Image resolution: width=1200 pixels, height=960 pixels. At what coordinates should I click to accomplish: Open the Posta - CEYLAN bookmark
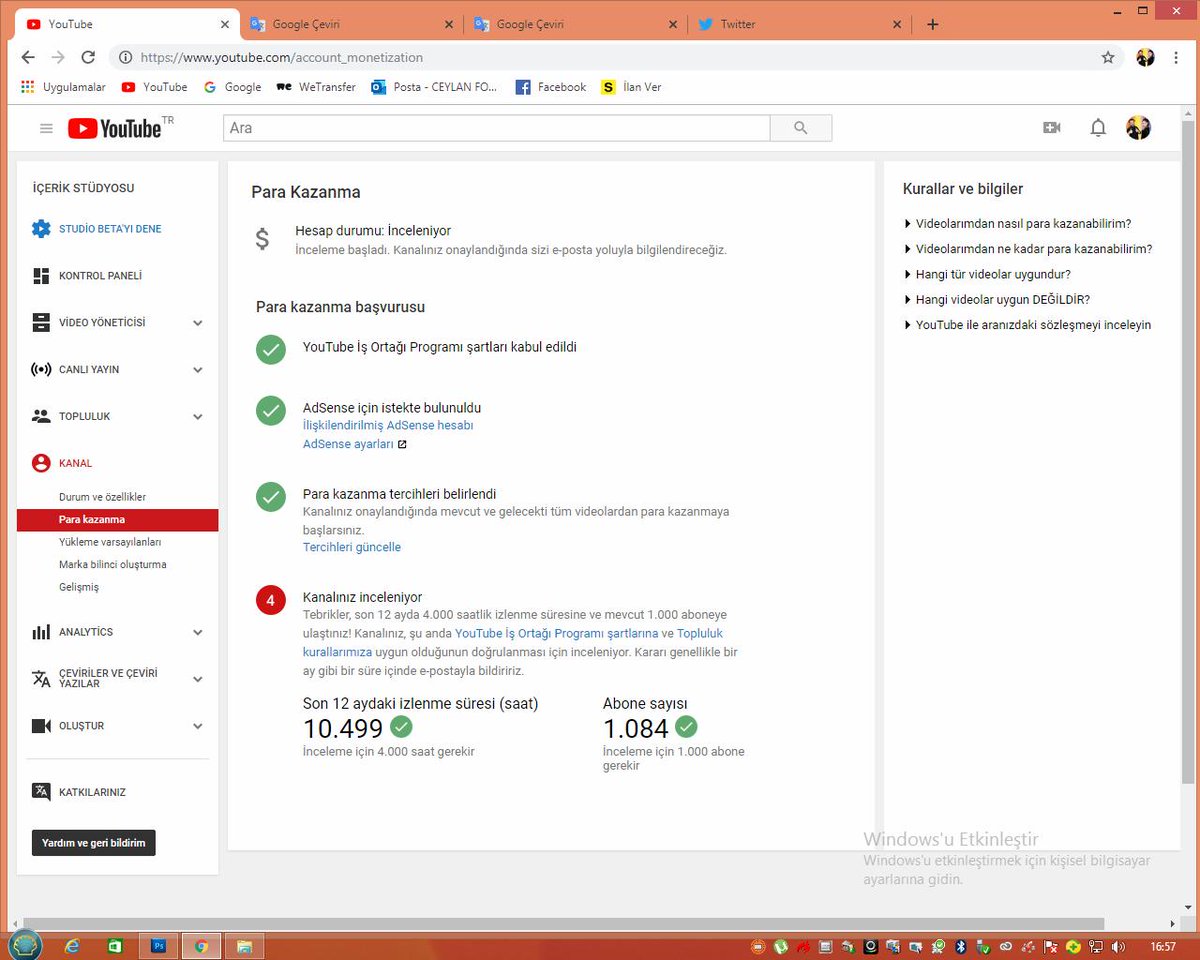434,87
